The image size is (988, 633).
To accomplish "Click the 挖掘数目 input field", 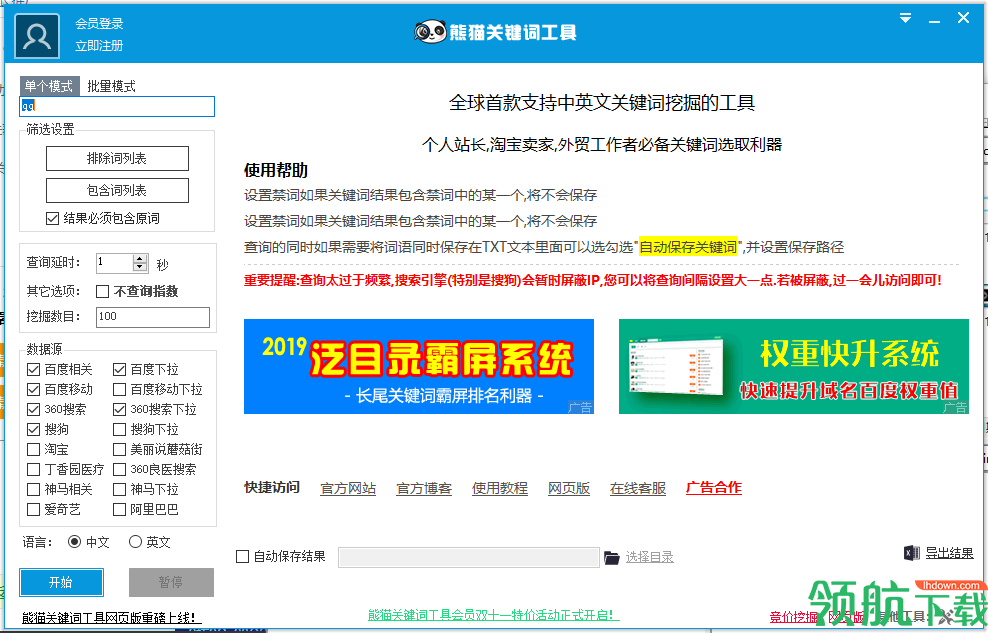I will (152, 317).
